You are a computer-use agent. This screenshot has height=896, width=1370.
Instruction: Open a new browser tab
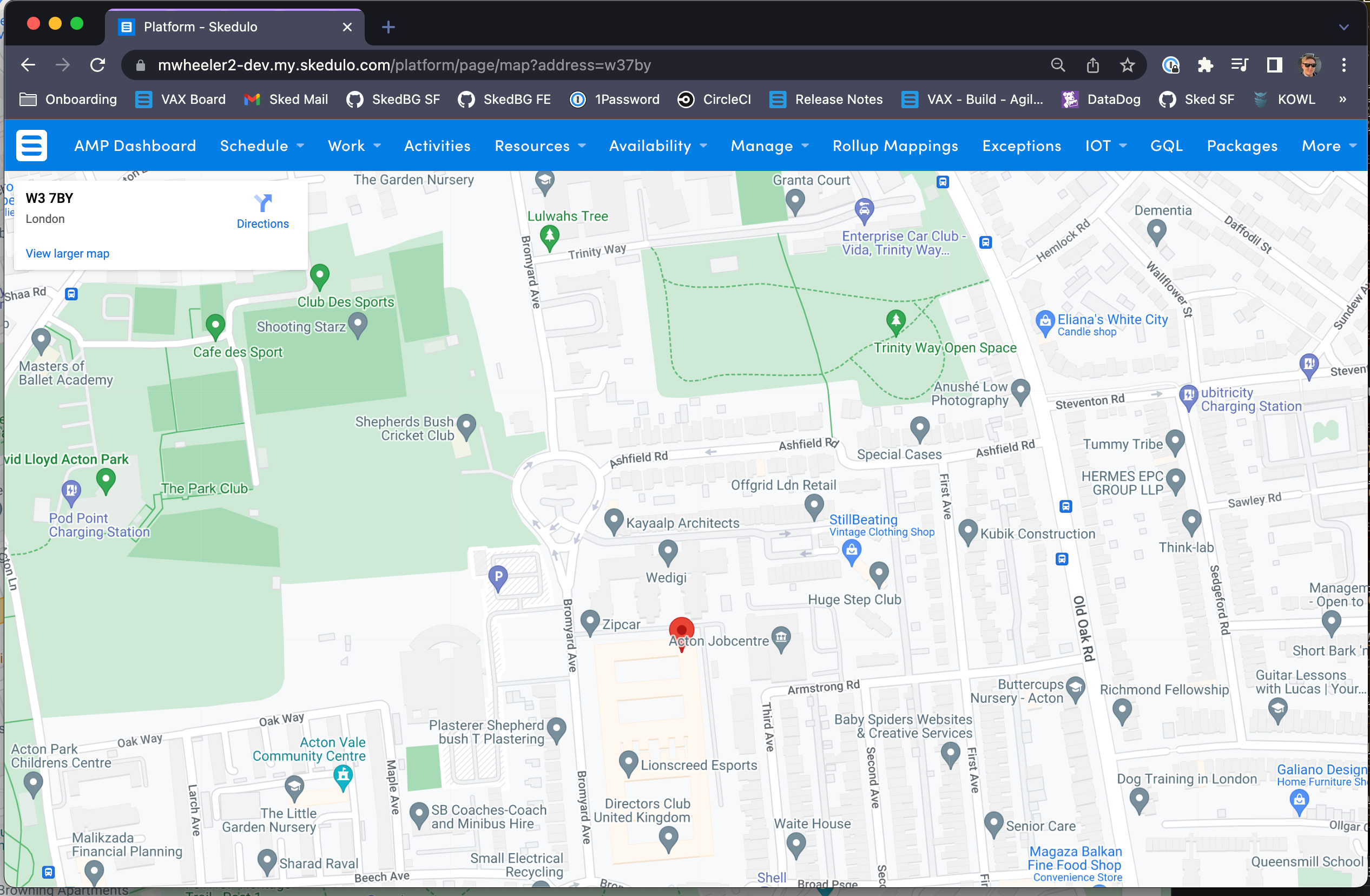coord(388,27)
